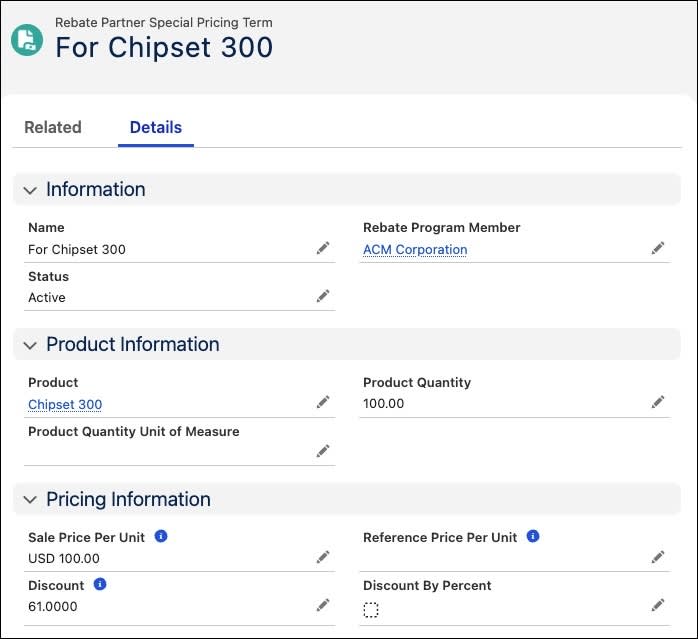Viewport: 698px width, 639px height.
Task: Edit the Status field pencil icon
Action: click(x=323, y=296)
